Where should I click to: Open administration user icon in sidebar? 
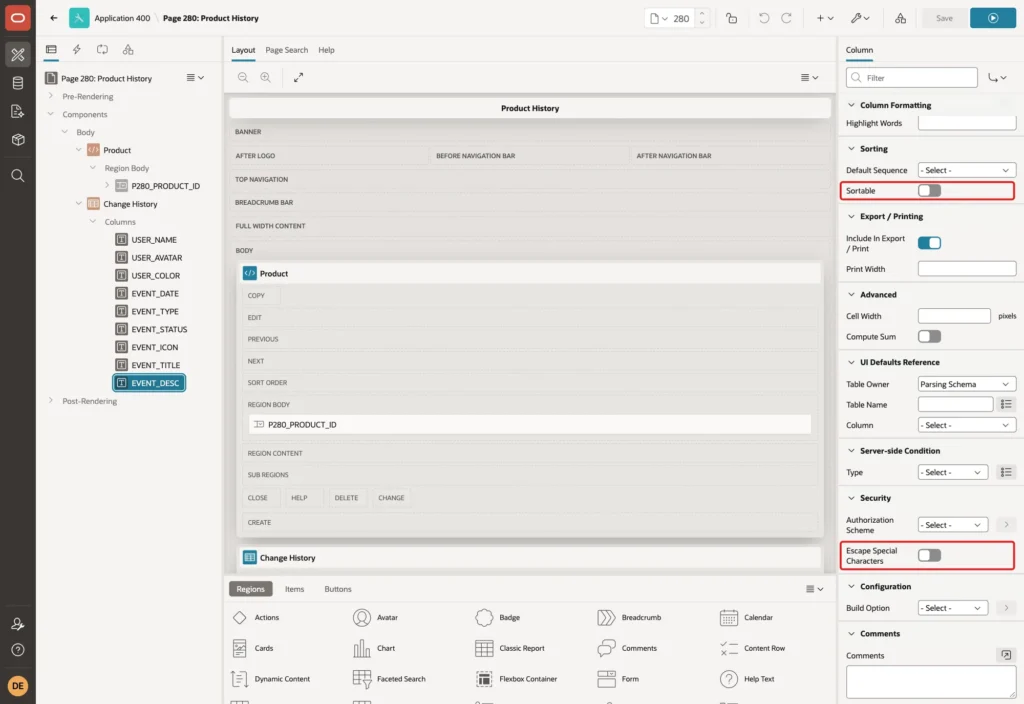tap(18, 624)
